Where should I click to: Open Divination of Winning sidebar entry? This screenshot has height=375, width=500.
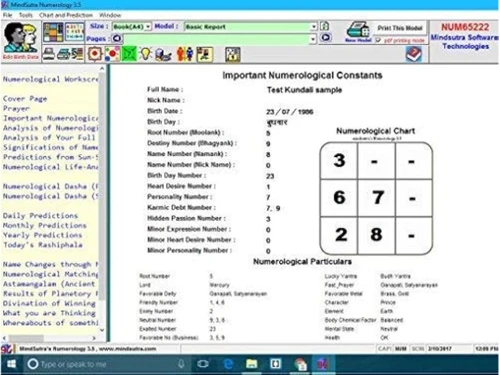pos(49,303)
